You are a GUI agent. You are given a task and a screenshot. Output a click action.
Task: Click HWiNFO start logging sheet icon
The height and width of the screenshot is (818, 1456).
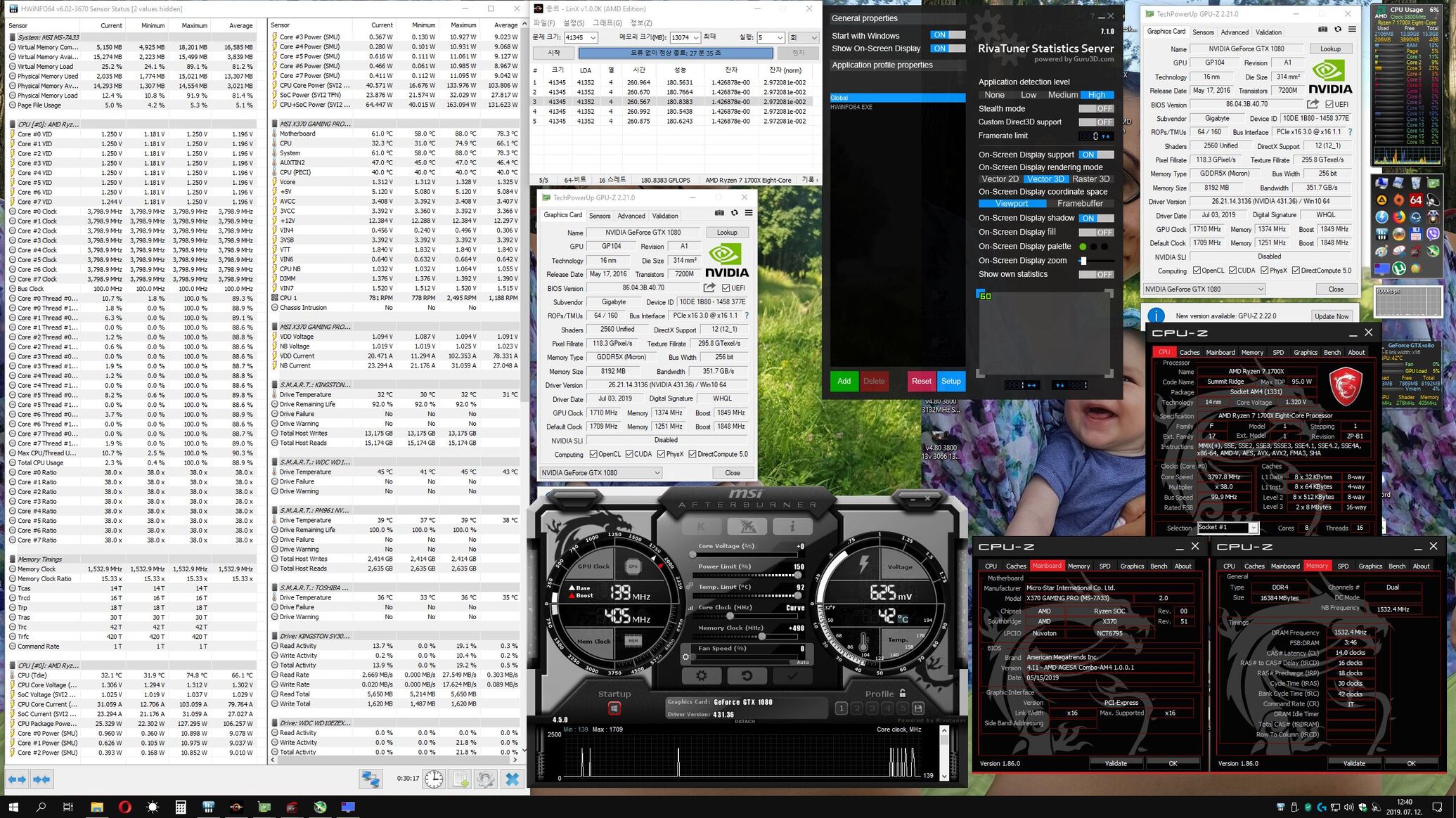pos(460,779)
